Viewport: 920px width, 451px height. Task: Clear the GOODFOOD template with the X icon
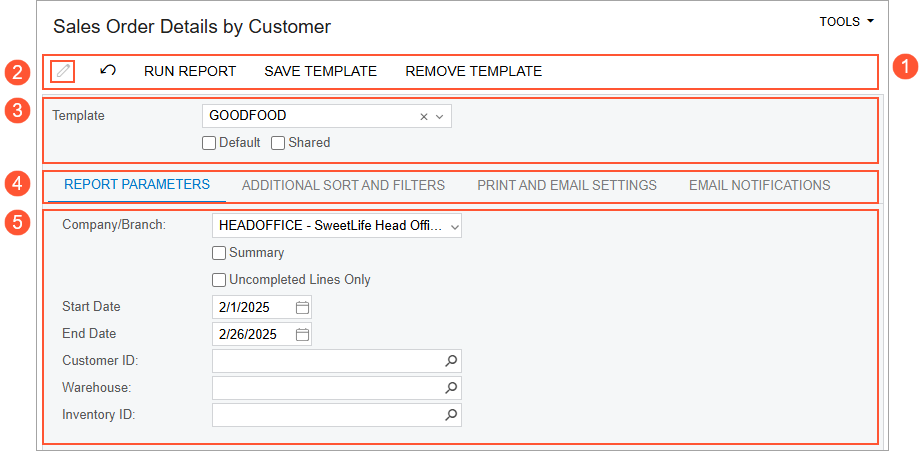coord(424,116)
